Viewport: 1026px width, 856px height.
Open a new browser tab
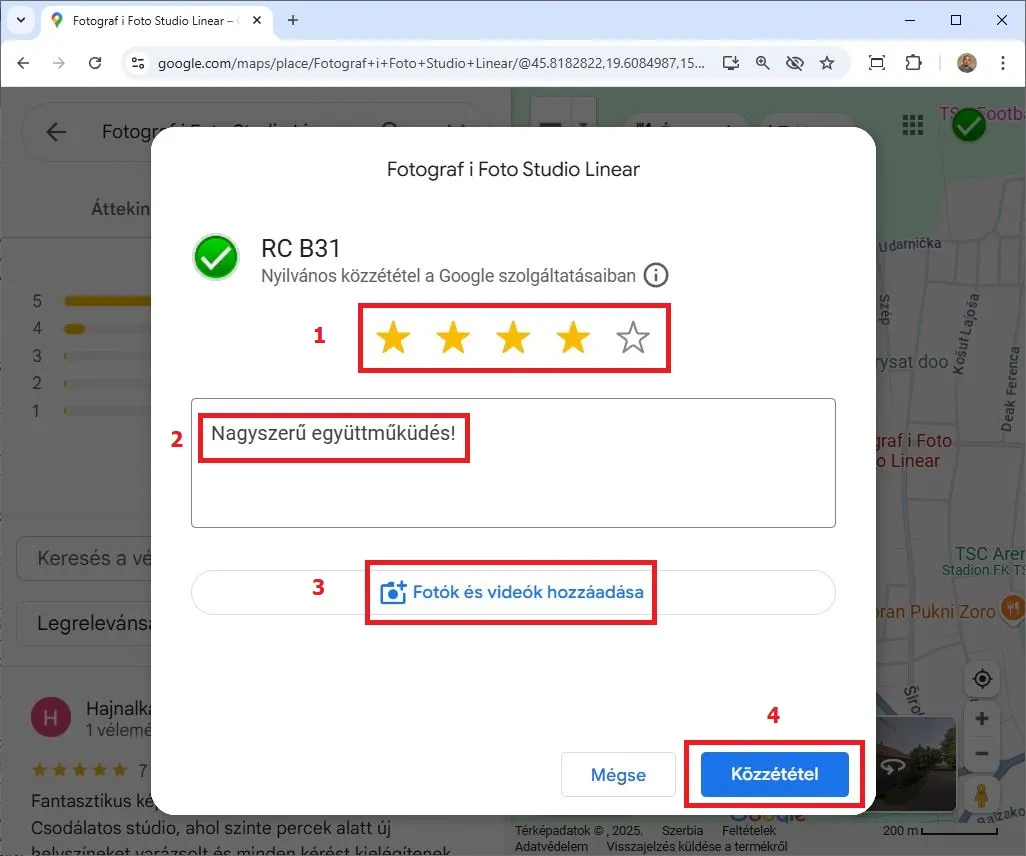(293, 20)
